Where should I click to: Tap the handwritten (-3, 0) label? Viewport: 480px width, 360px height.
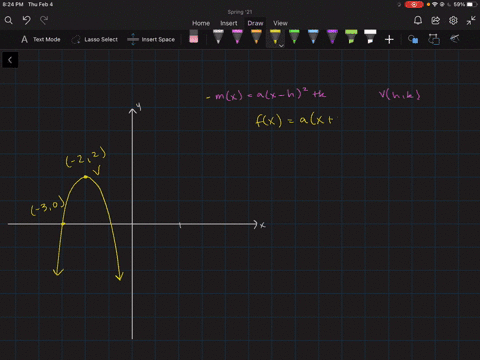point(48,206)
